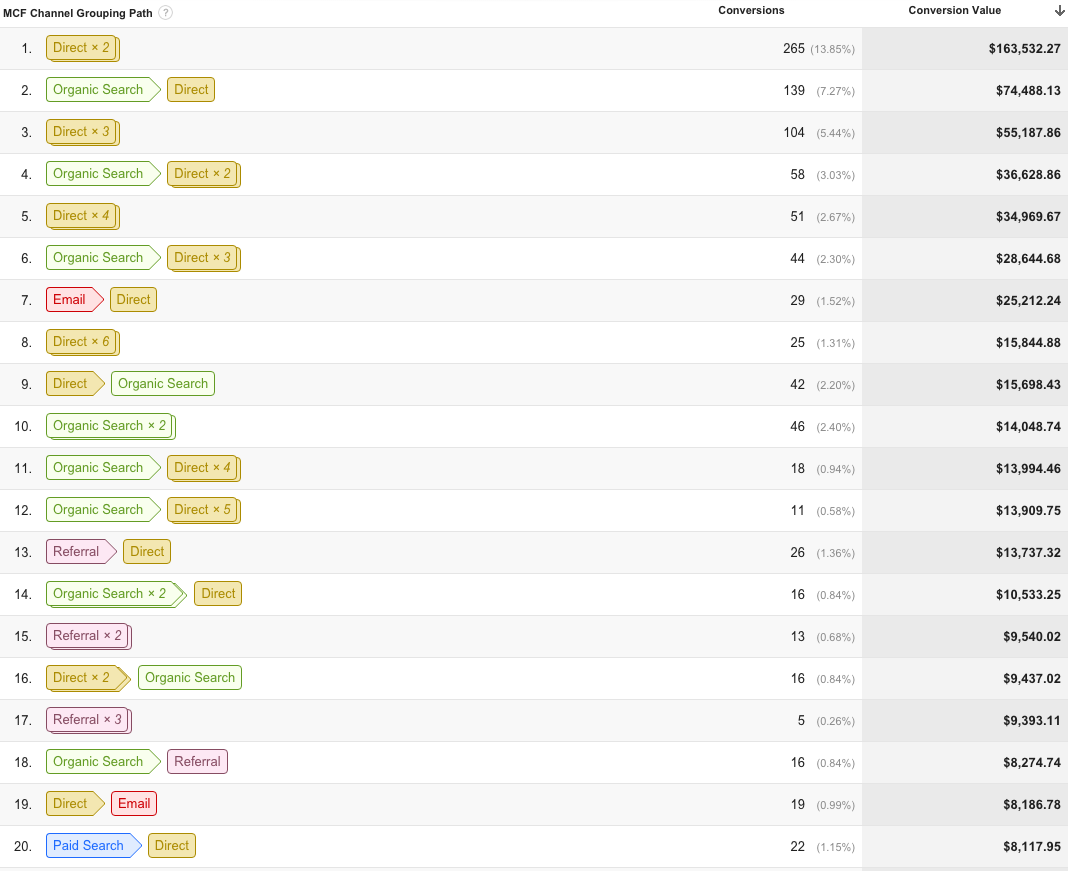Click the 265 conversions count in row 1

pyautogui.click(x=794, y=48)
